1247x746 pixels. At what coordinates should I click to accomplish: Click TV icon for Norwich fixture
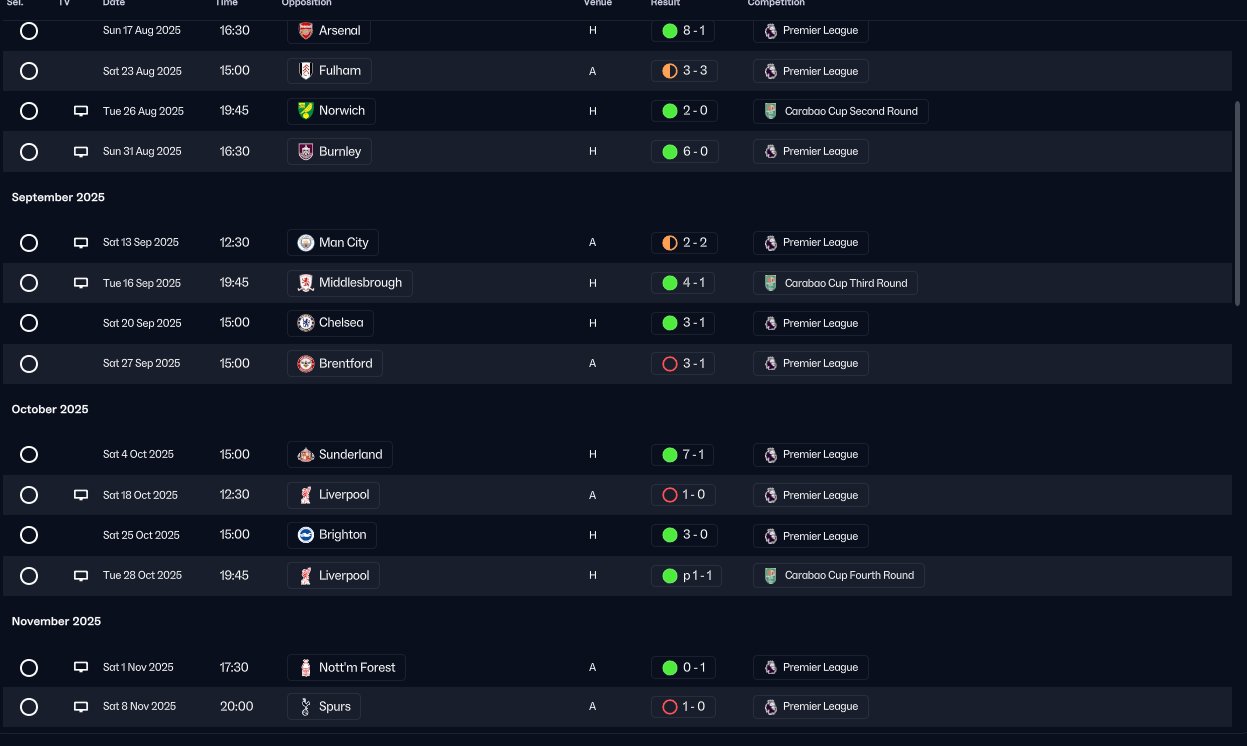[81, 111]
